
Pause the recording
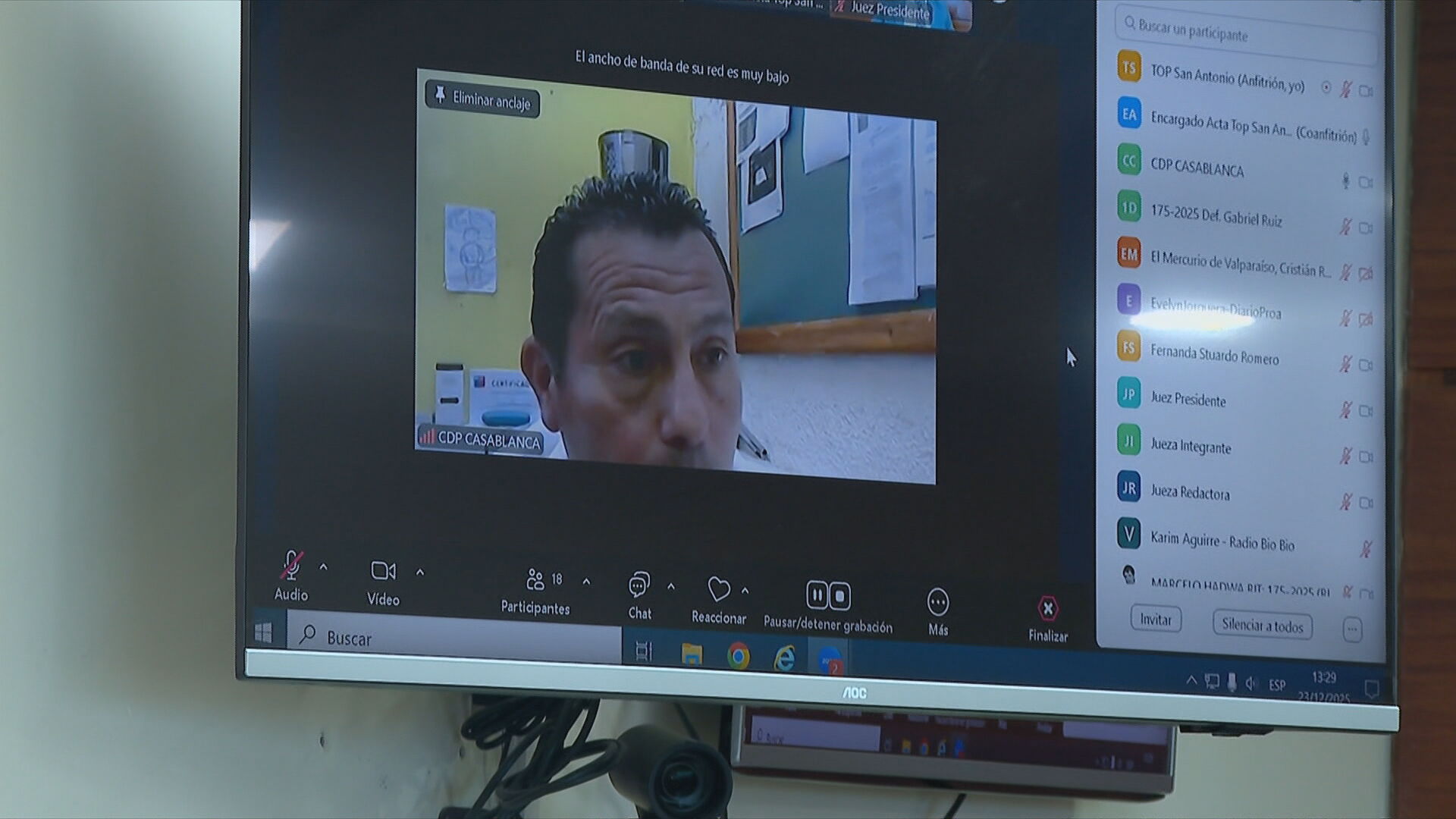(817, 595)
